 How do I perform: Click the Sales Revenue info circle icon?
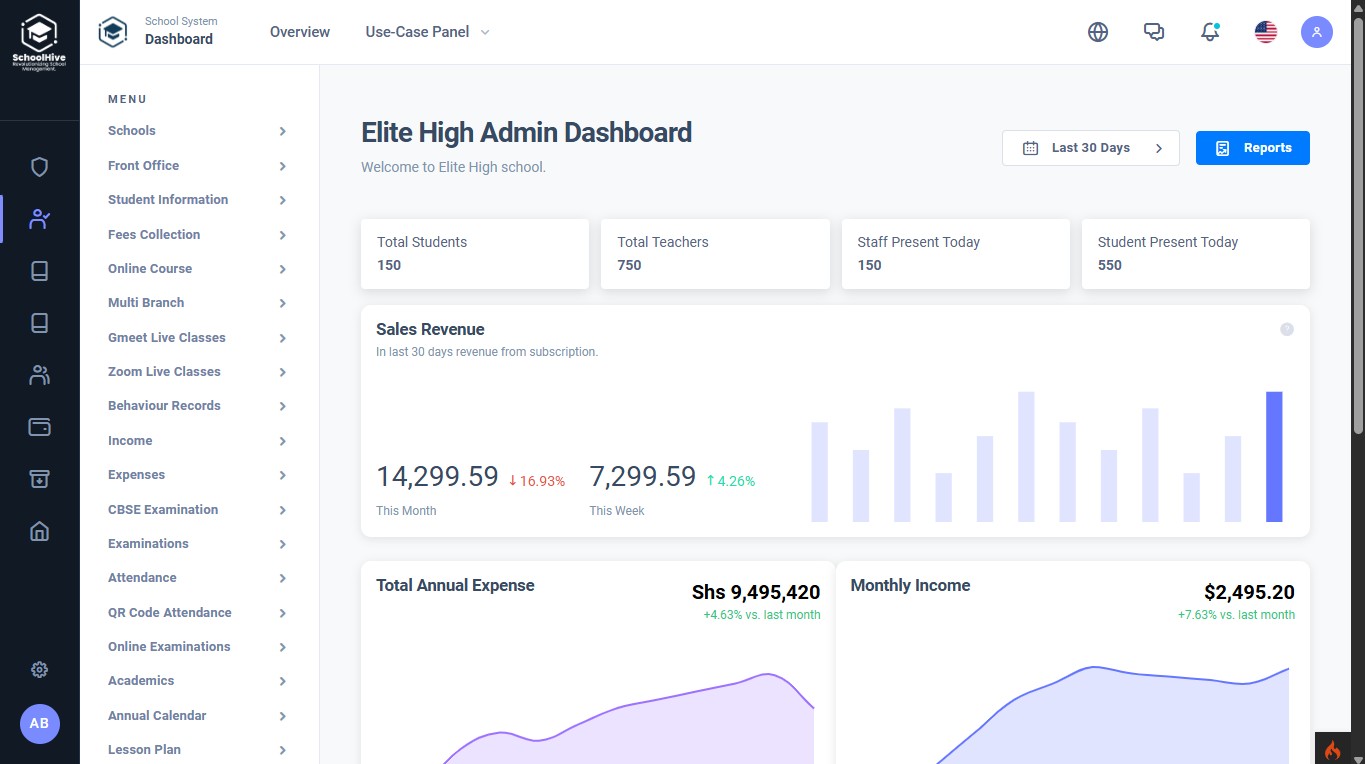click(x=1287, y=329)
